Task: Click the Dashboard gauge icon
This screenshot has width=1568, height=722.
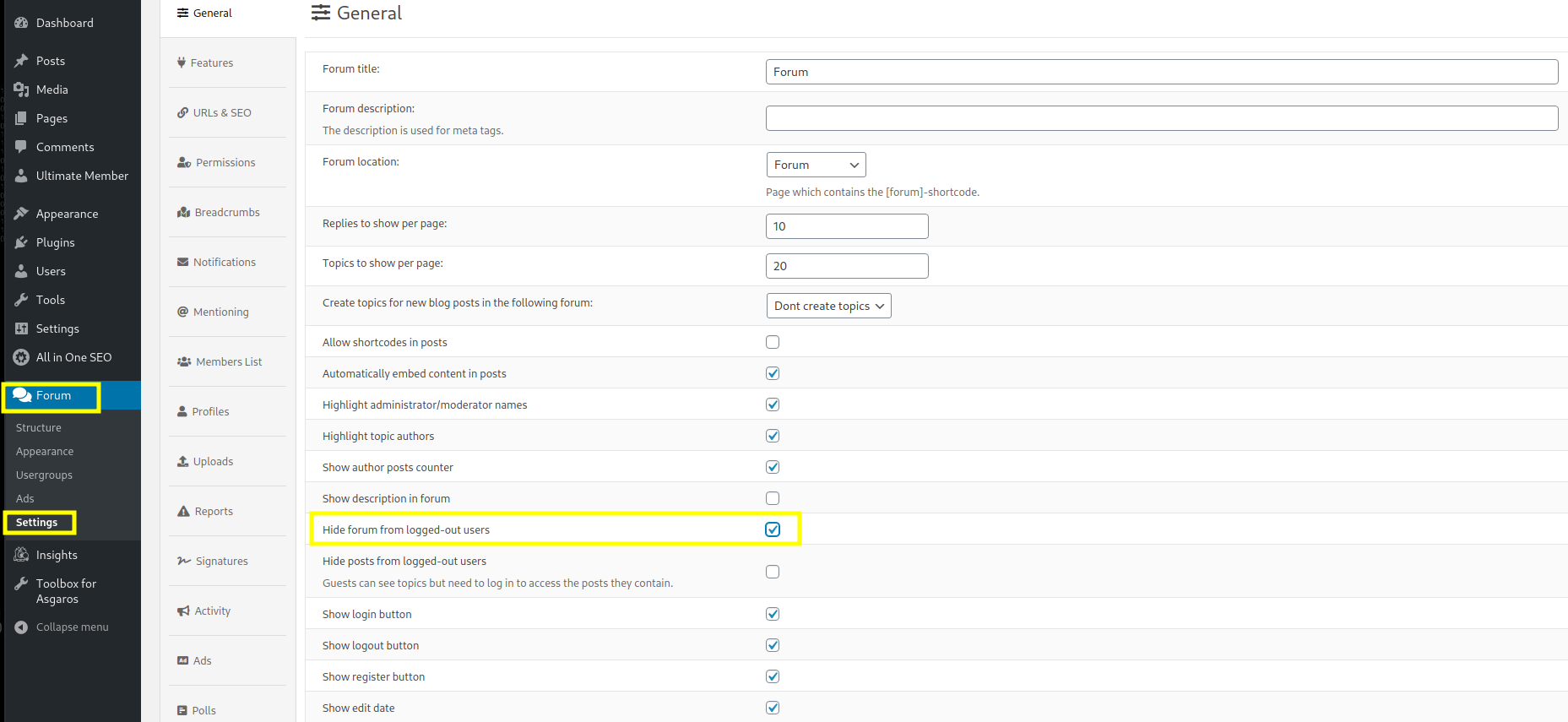Action: click(x=21, y=23)
